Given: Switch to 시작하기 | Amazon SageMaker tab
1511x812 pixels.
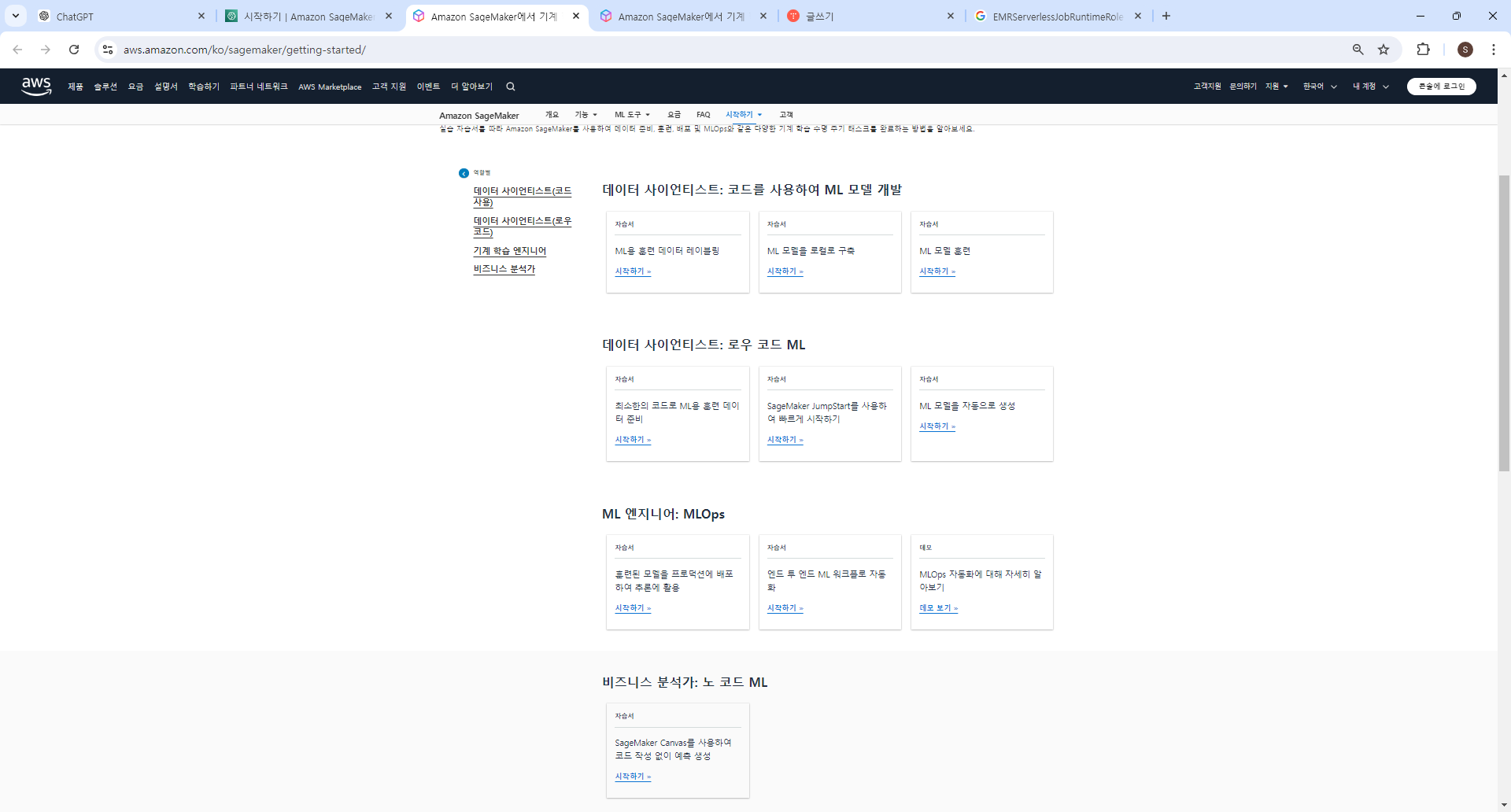Looking at the screenshot, I should 308,16.
